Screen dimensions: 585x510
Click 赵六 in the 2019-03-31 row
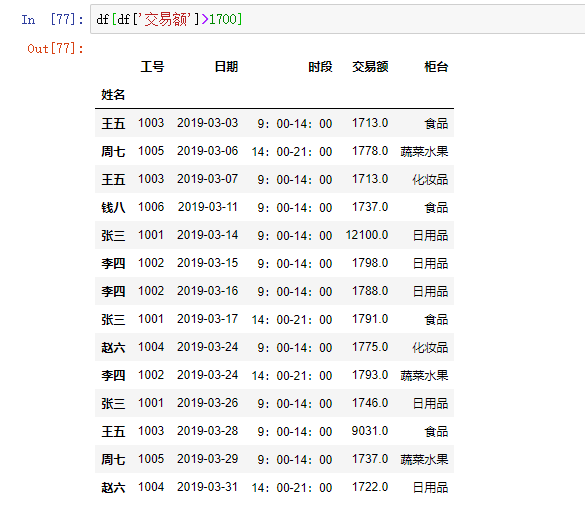pyautogui.click(x=113, y=487)
